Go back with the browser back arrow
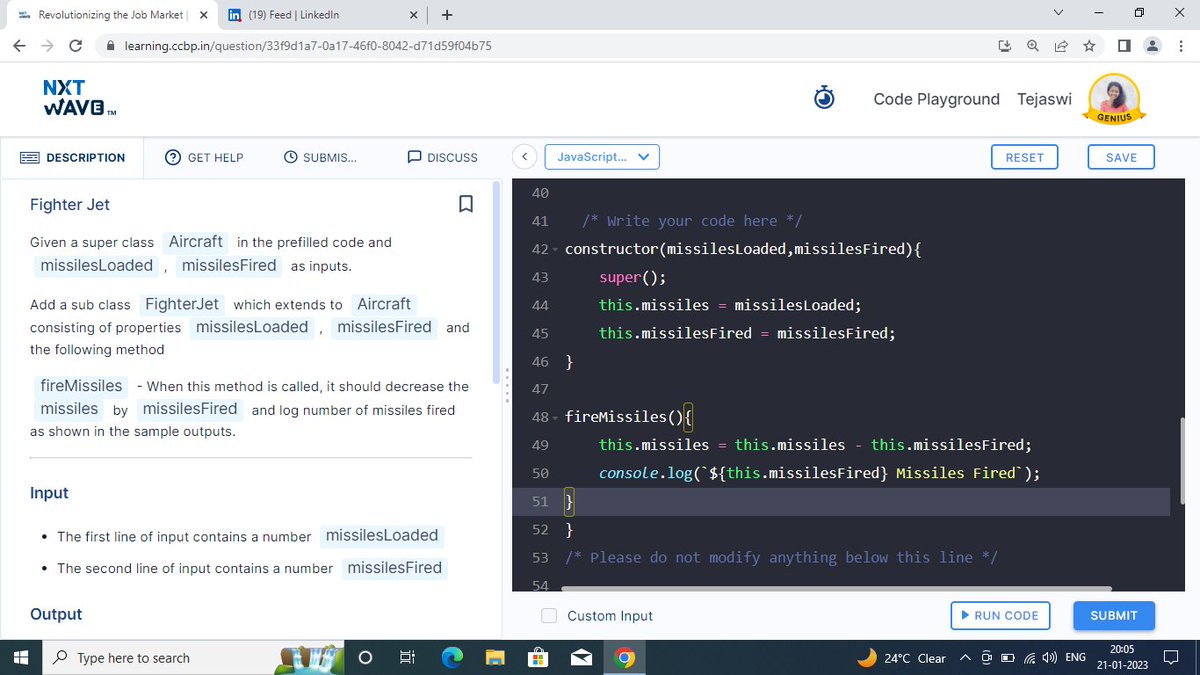This screenshot has height=675, width=1200. pyautogui.click(x=20, y=46)
